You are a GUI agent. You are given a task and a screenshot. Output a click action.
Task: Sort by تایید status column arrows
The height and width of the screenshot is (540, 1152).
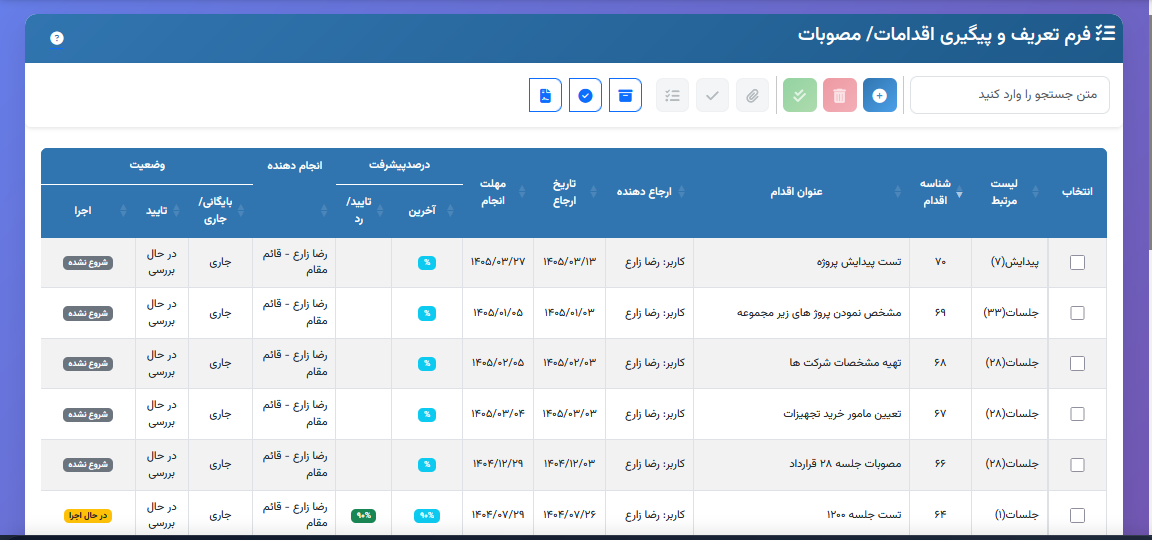[176, 211]
